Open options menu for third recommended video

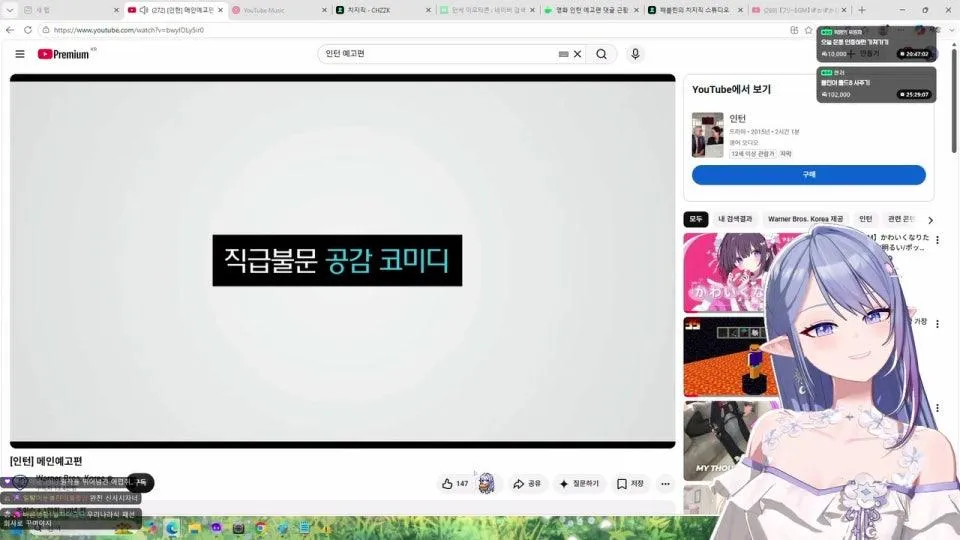(937, 408)
